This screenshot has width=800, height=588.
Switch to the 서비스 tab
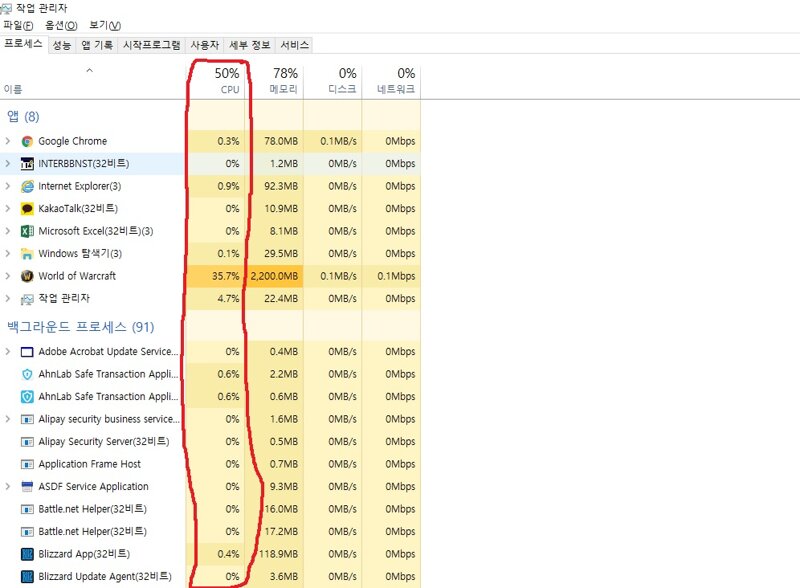(x=294, y=45)
